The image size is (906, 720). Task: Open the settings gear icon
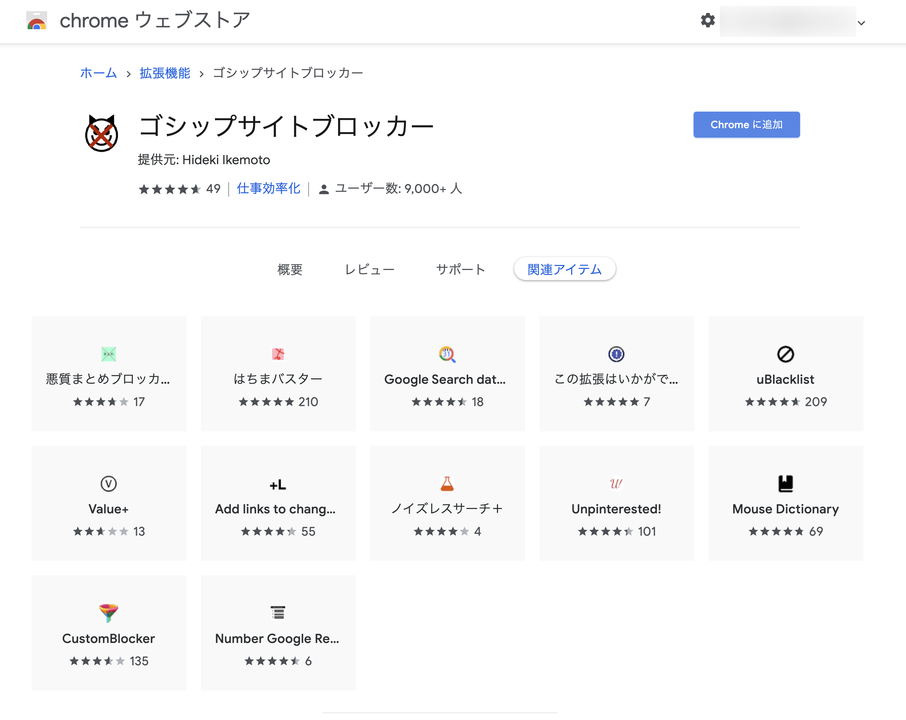pos(708,21)
